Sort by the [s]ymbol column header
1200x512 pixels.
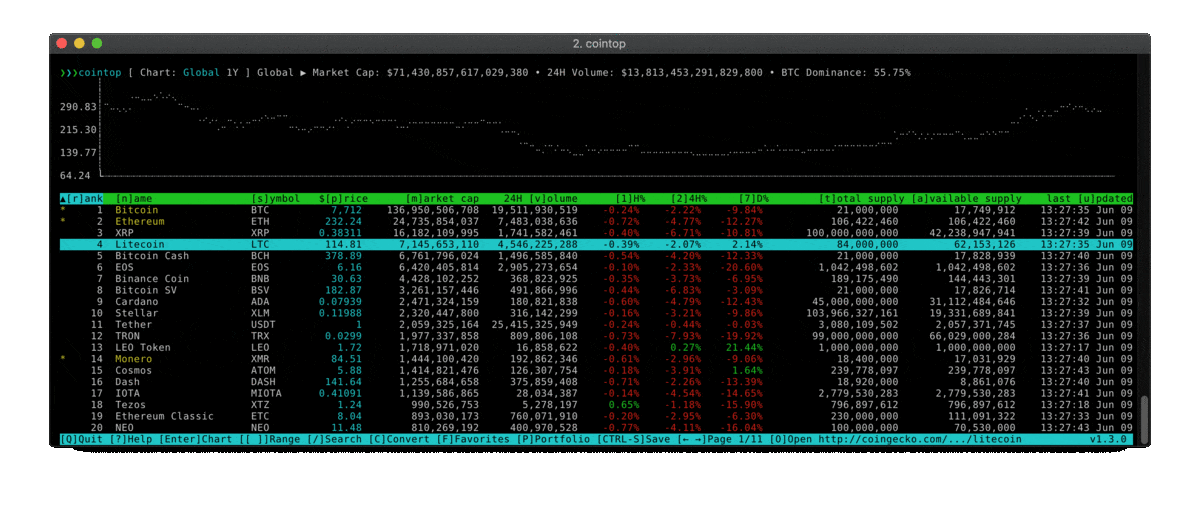[x=274, y=198]
